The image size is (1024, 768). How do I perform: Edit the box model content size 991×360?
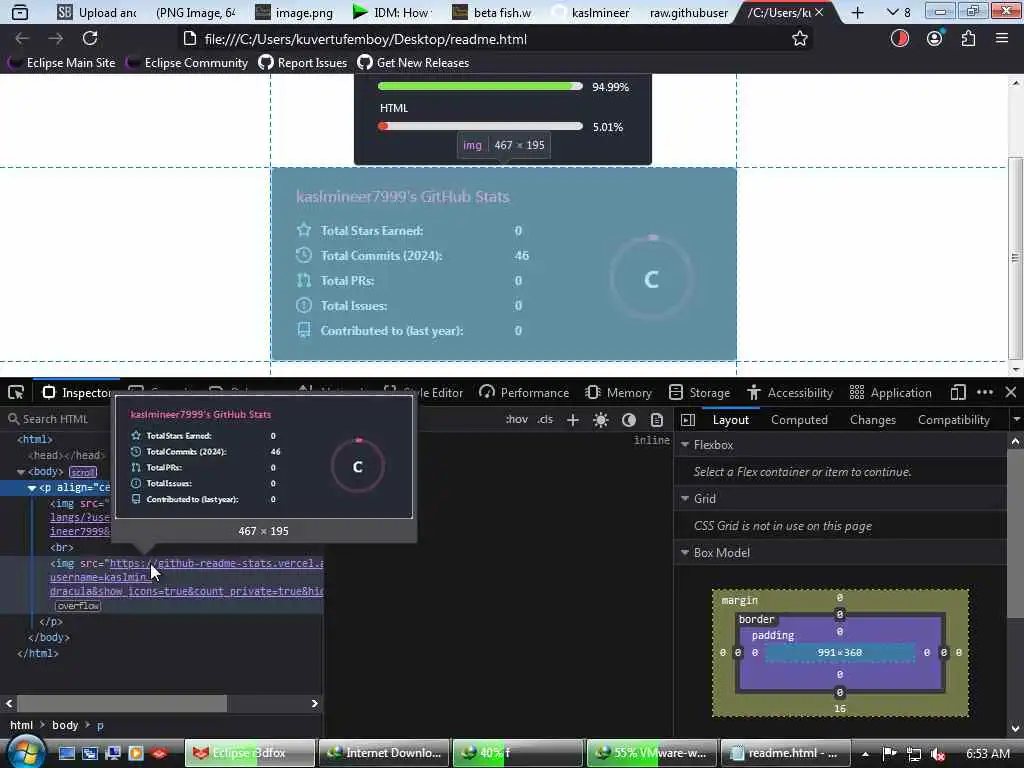click(x=840, y=652)
